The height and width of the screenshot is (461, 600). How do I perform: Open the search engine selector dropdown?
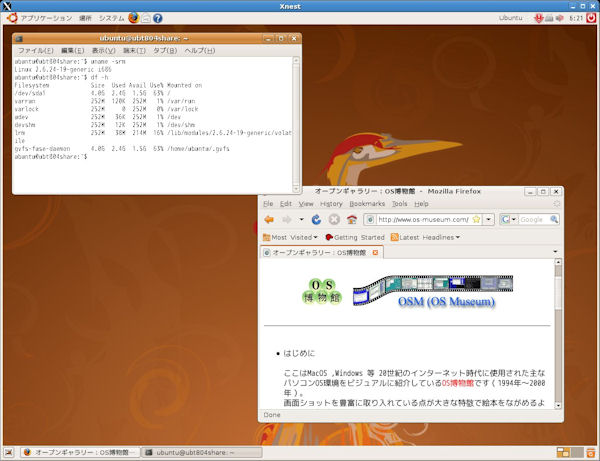[509, 219]
